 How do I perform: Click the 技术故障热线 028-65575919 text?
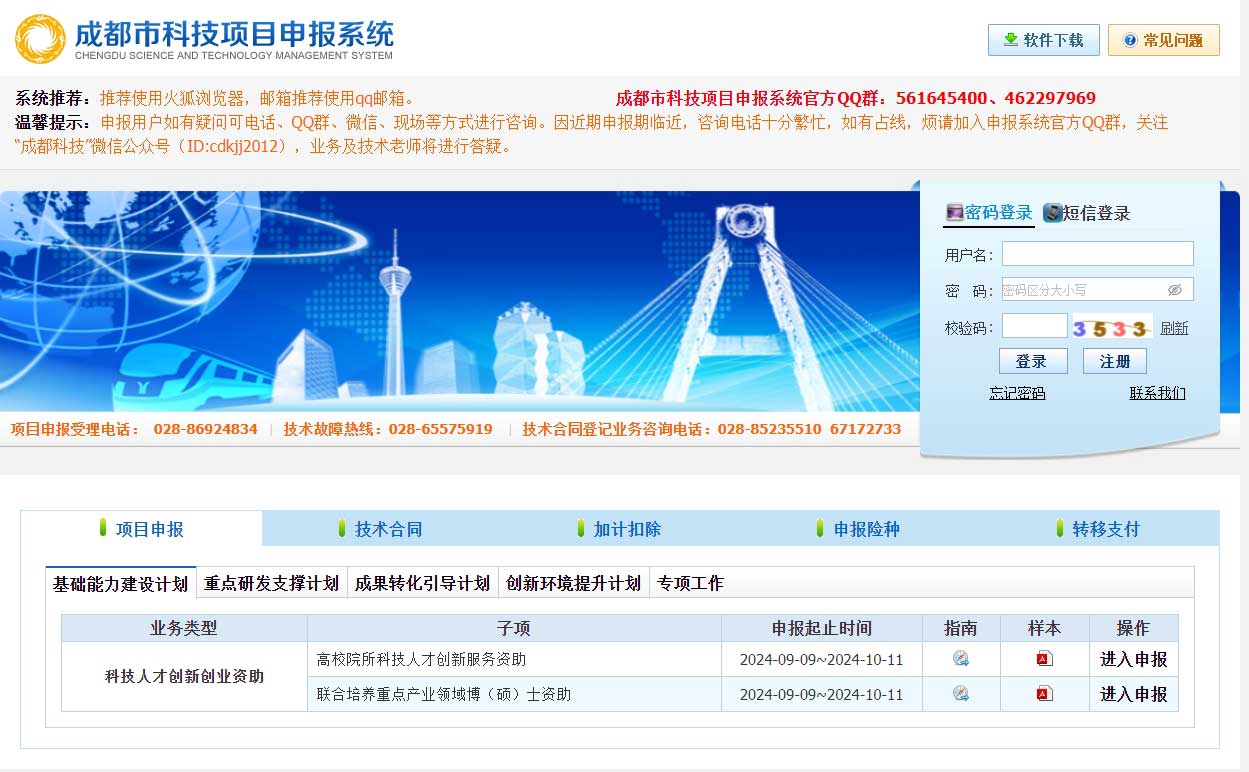pos(388,429)
